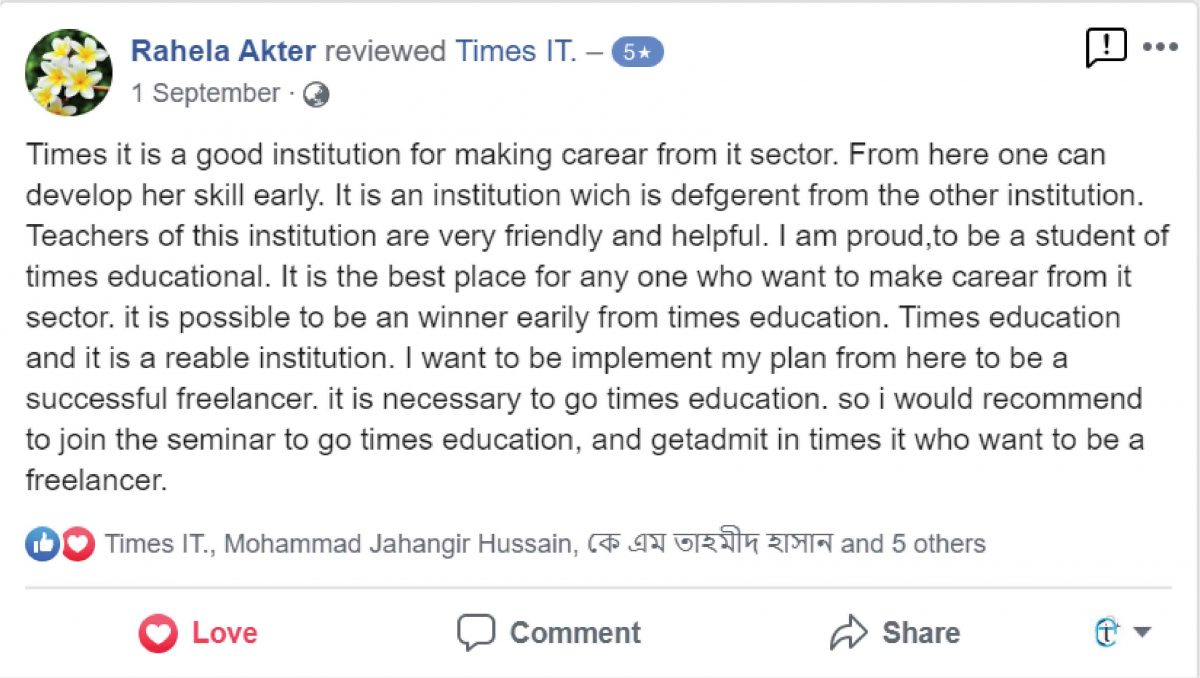Viewport: 1200px width, 678px height.
Task: Click the review feedback exclamation bubble icon
Action: 1105,47
